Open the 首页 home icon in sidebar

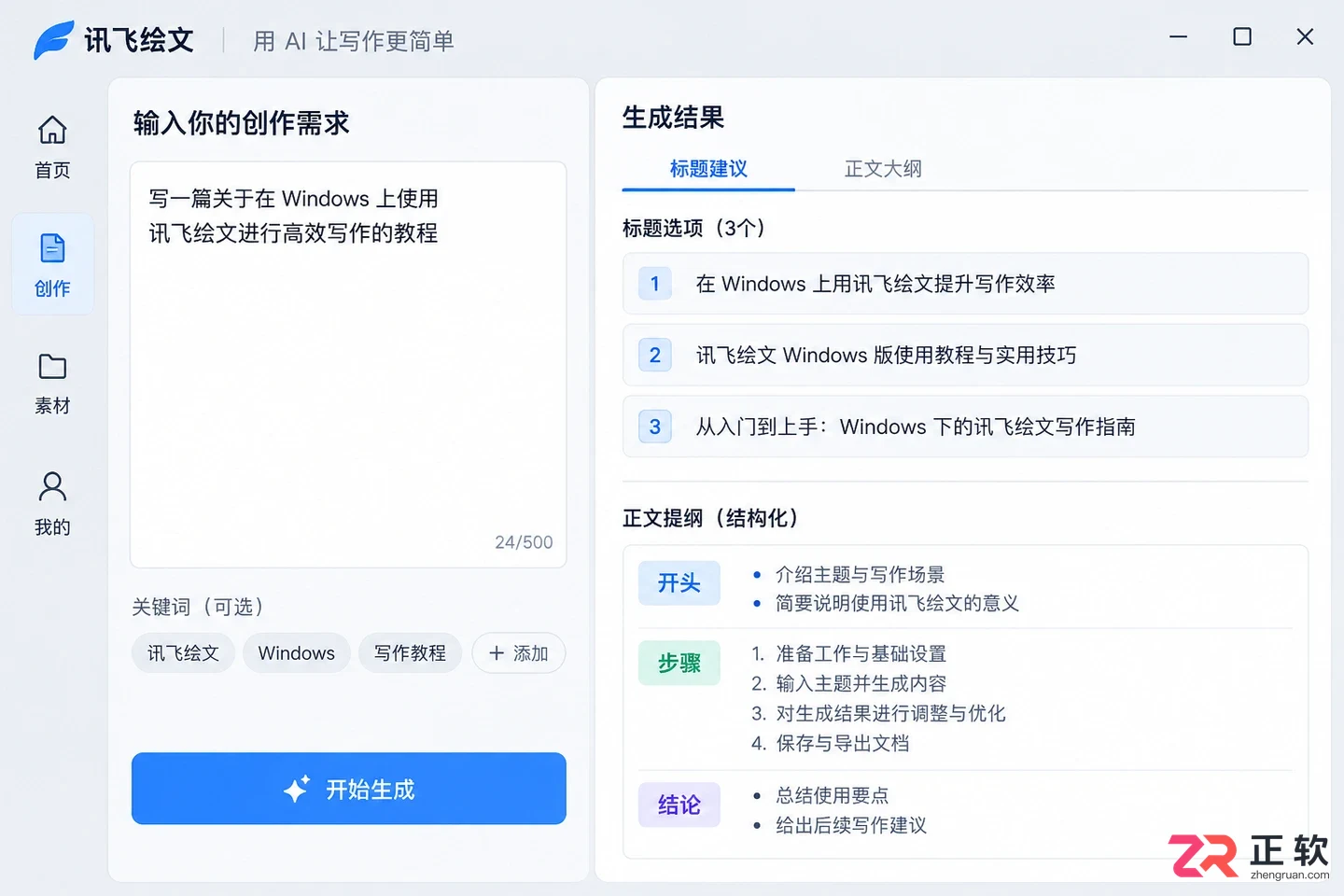[x=52, y=130]
